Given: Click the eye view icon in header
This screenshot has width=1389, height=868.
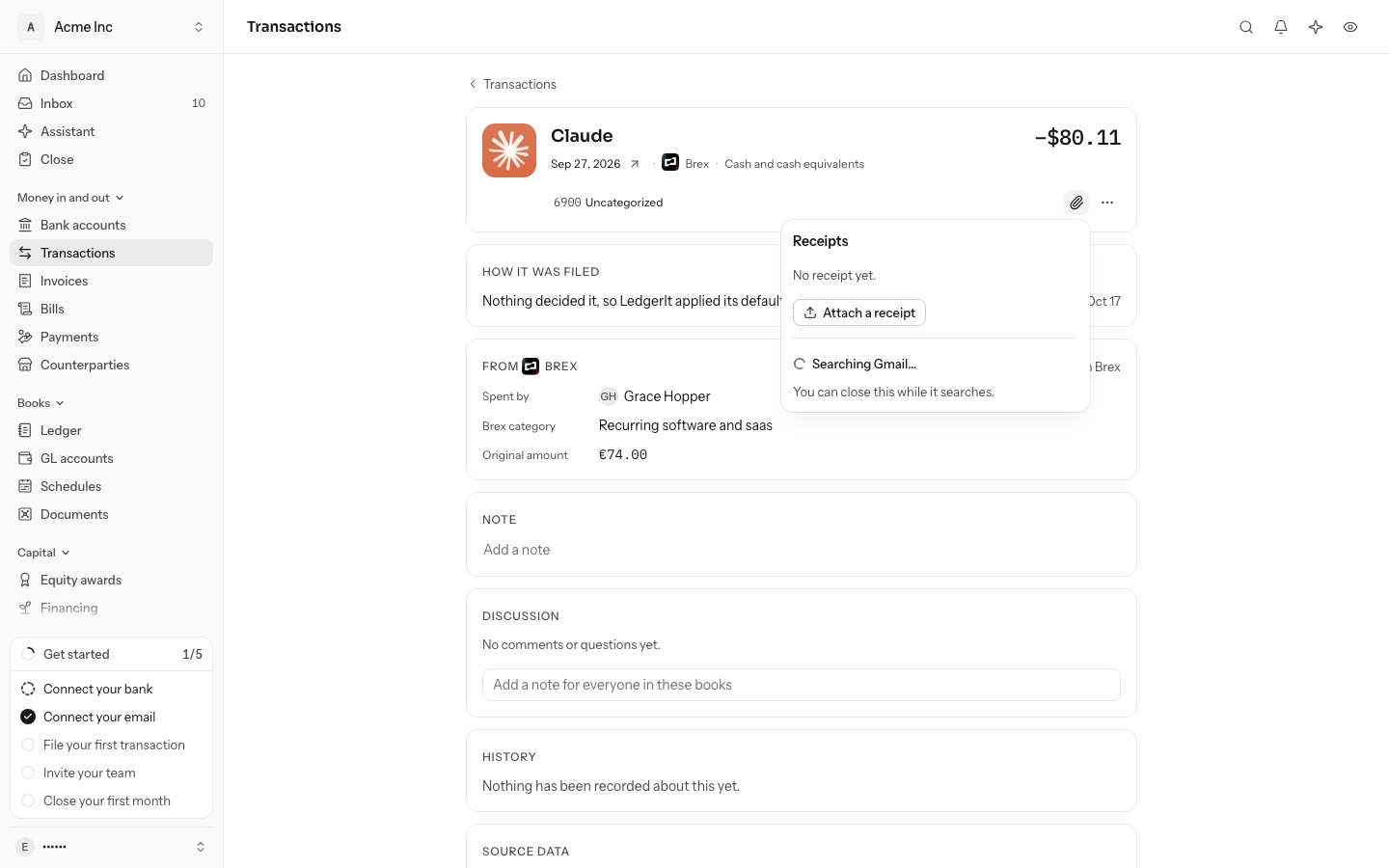Looking at the screenshot, I should point(1350,27).
